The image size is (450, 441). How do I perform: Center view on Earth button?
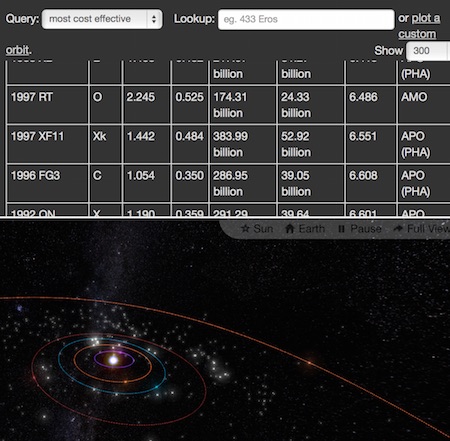click(305, 229)
